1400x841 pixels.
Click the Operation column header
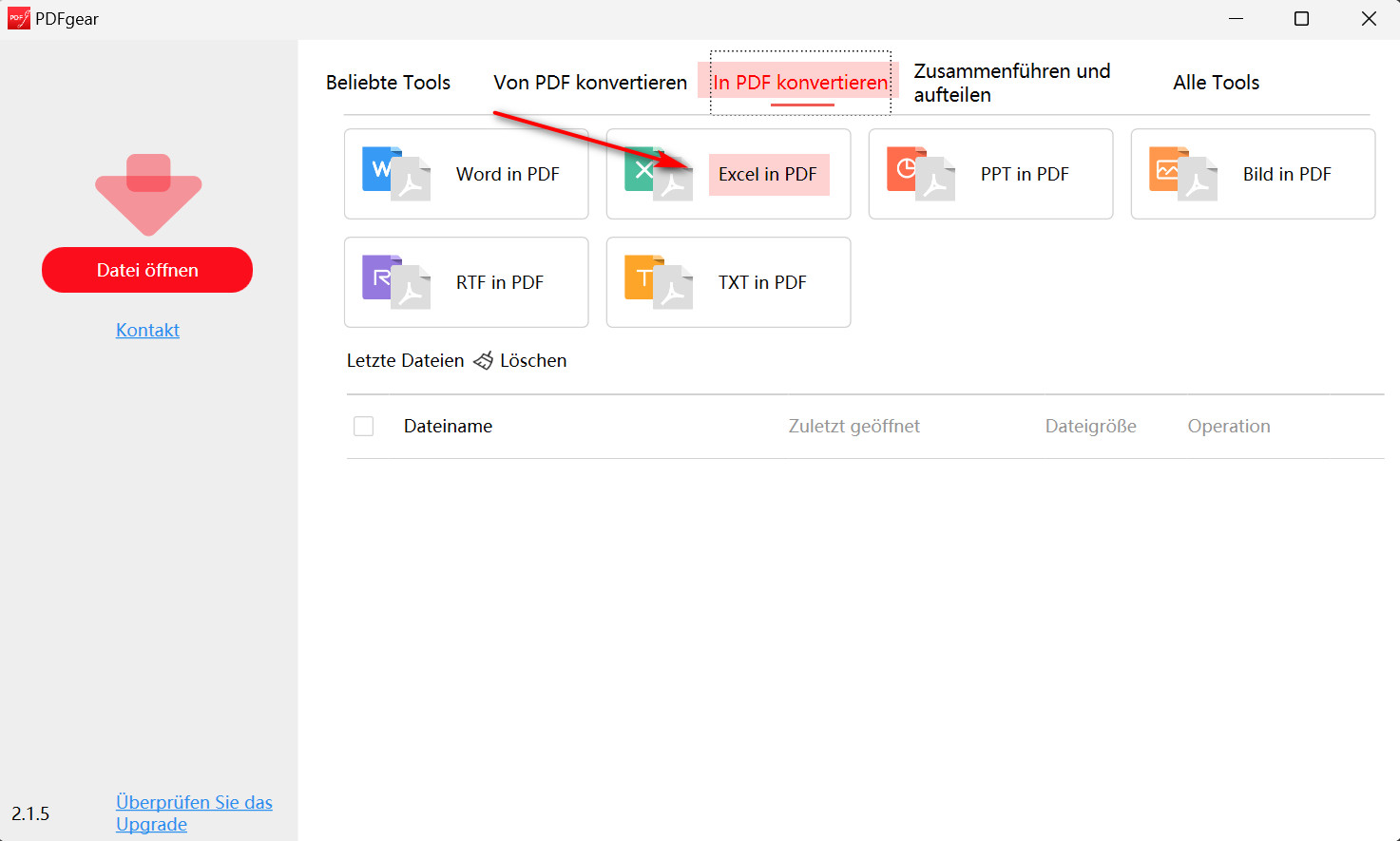click(x=1228, y=426)
